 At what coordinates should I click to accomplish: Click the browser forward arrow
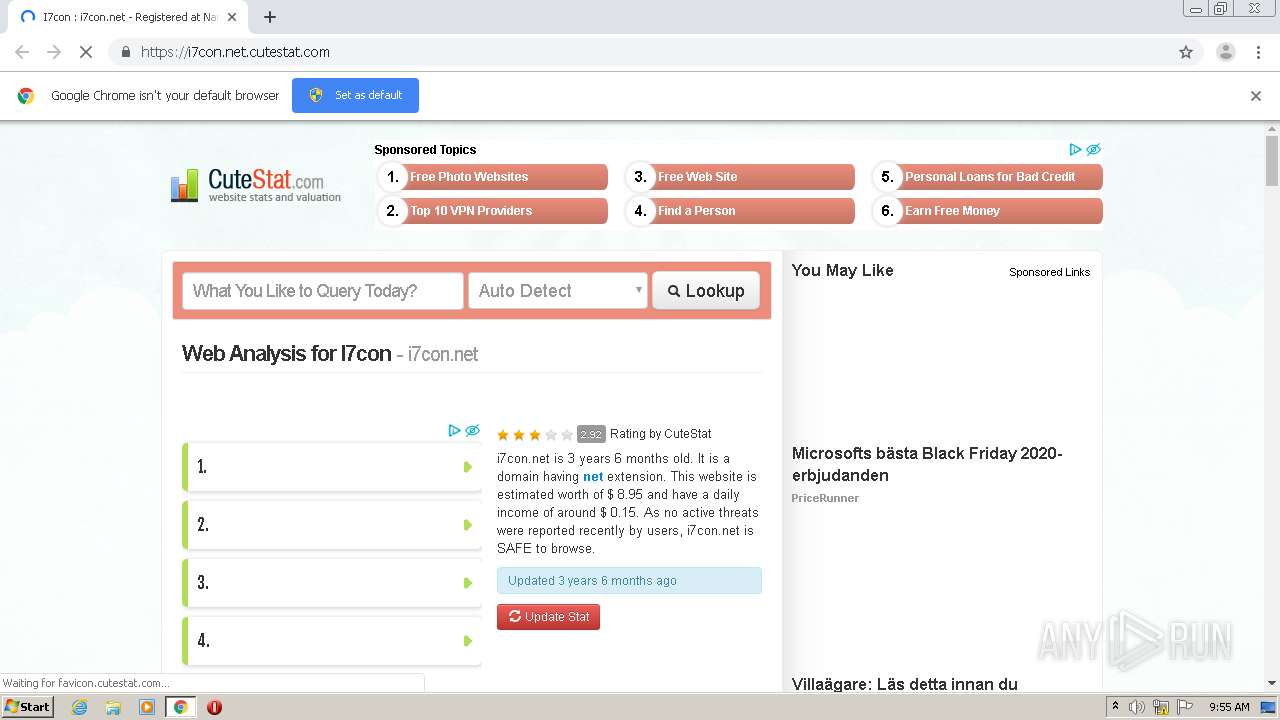click(54, 52)
